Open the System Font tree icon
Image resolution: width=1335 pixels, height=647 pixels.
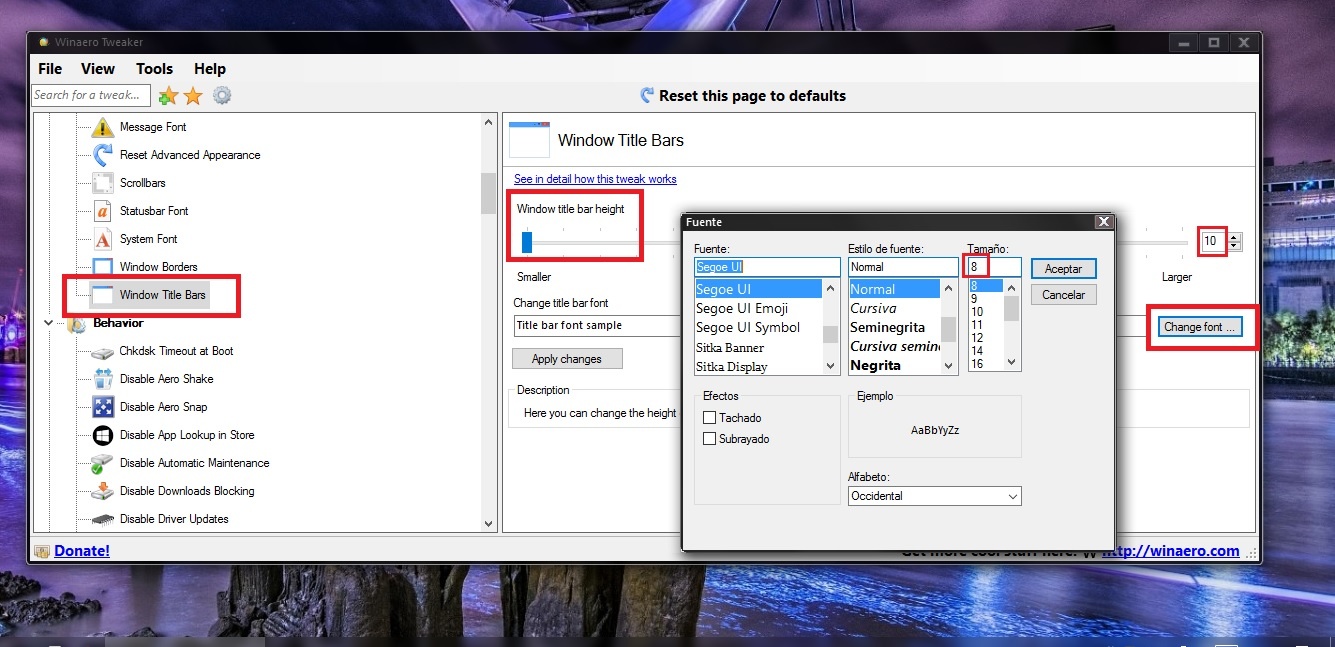[x=103, y=239]
